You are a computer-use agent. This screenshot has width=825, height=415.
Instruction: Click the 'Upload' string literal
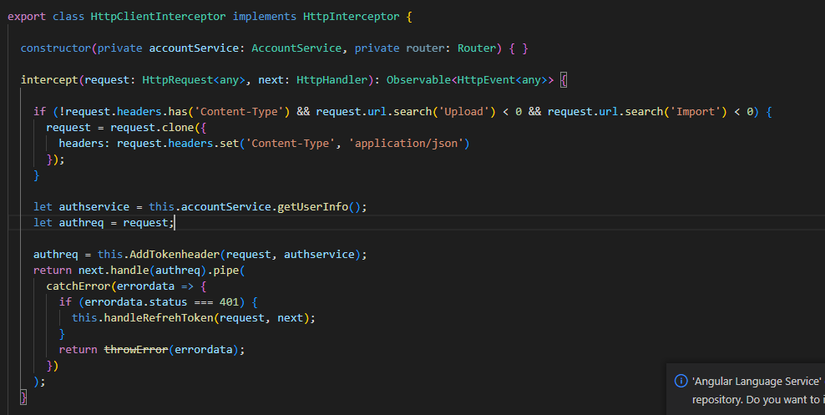(464, 112)
